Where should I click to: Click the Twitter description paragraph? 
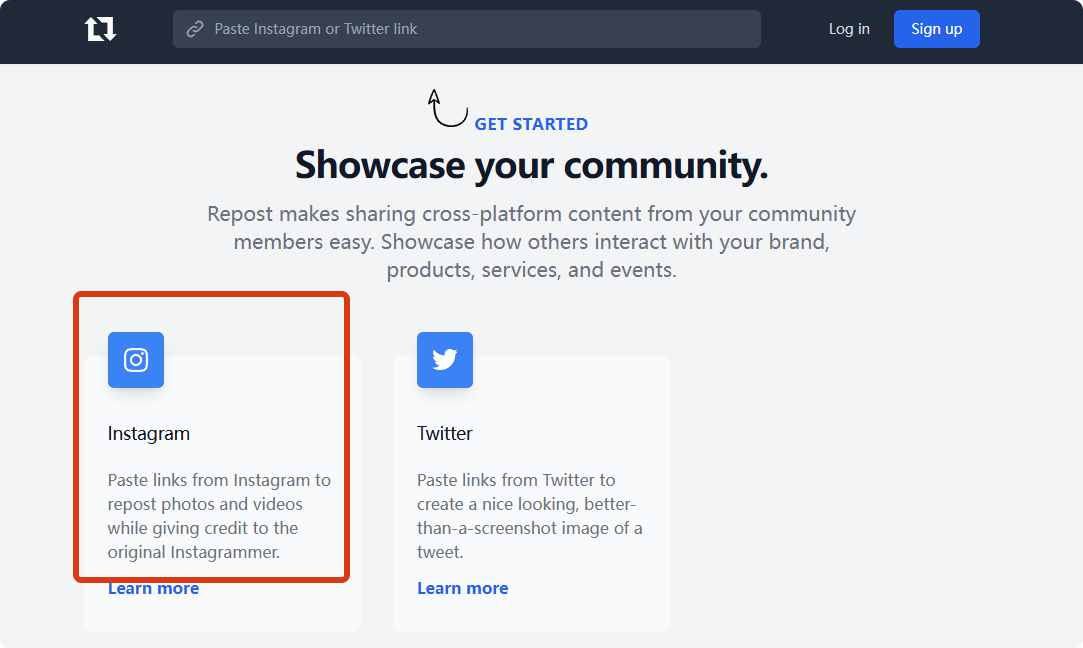point(529,516)
